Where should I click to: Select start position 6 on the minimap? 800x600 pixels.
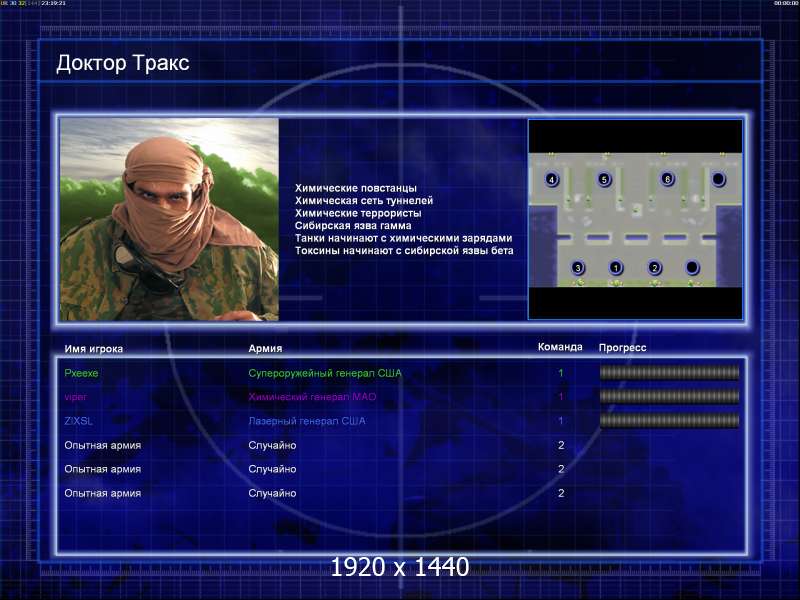point(667,179)
